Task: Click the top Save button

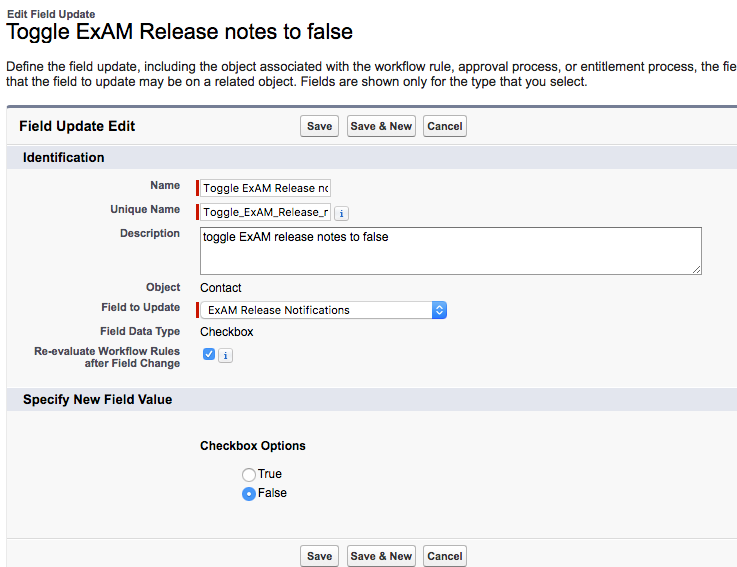Action: [320, 126]
